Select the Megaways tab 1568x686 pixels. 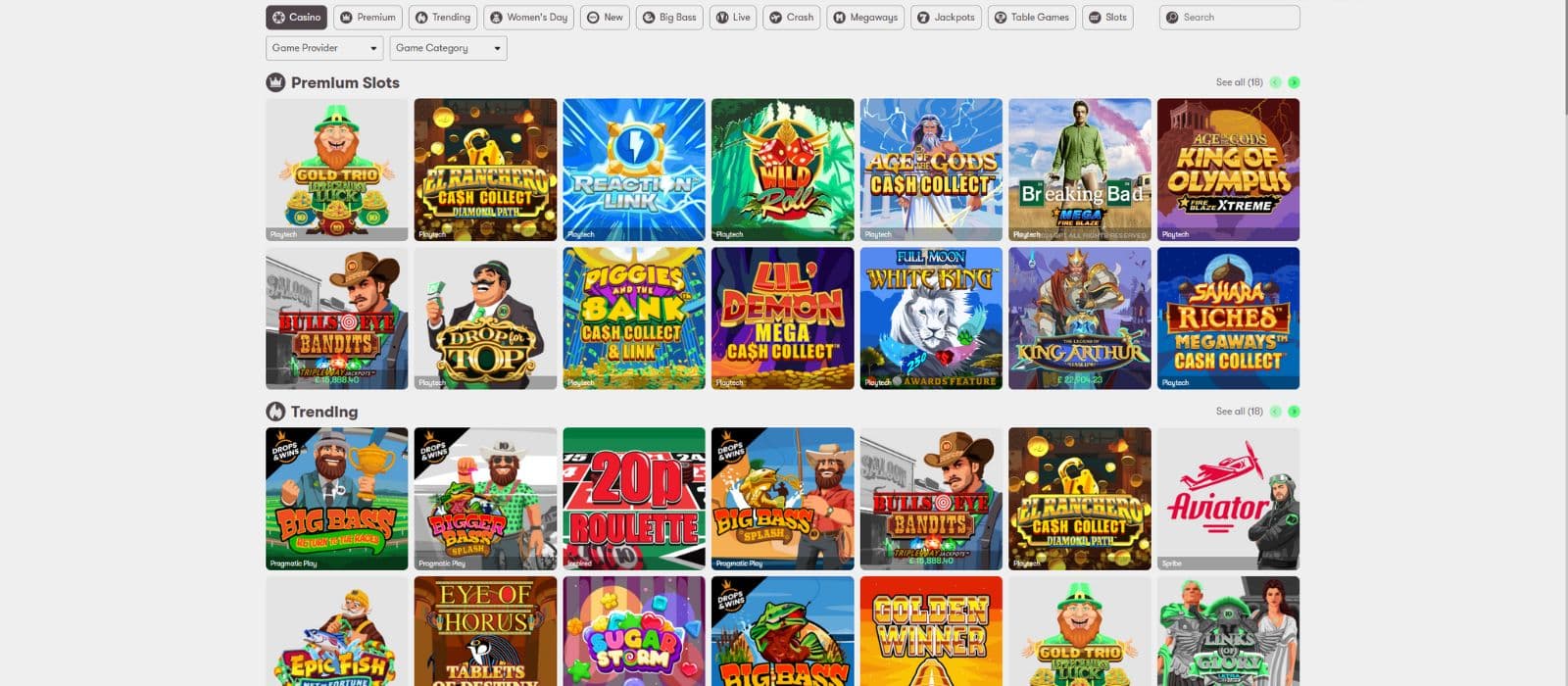[865, 17]
